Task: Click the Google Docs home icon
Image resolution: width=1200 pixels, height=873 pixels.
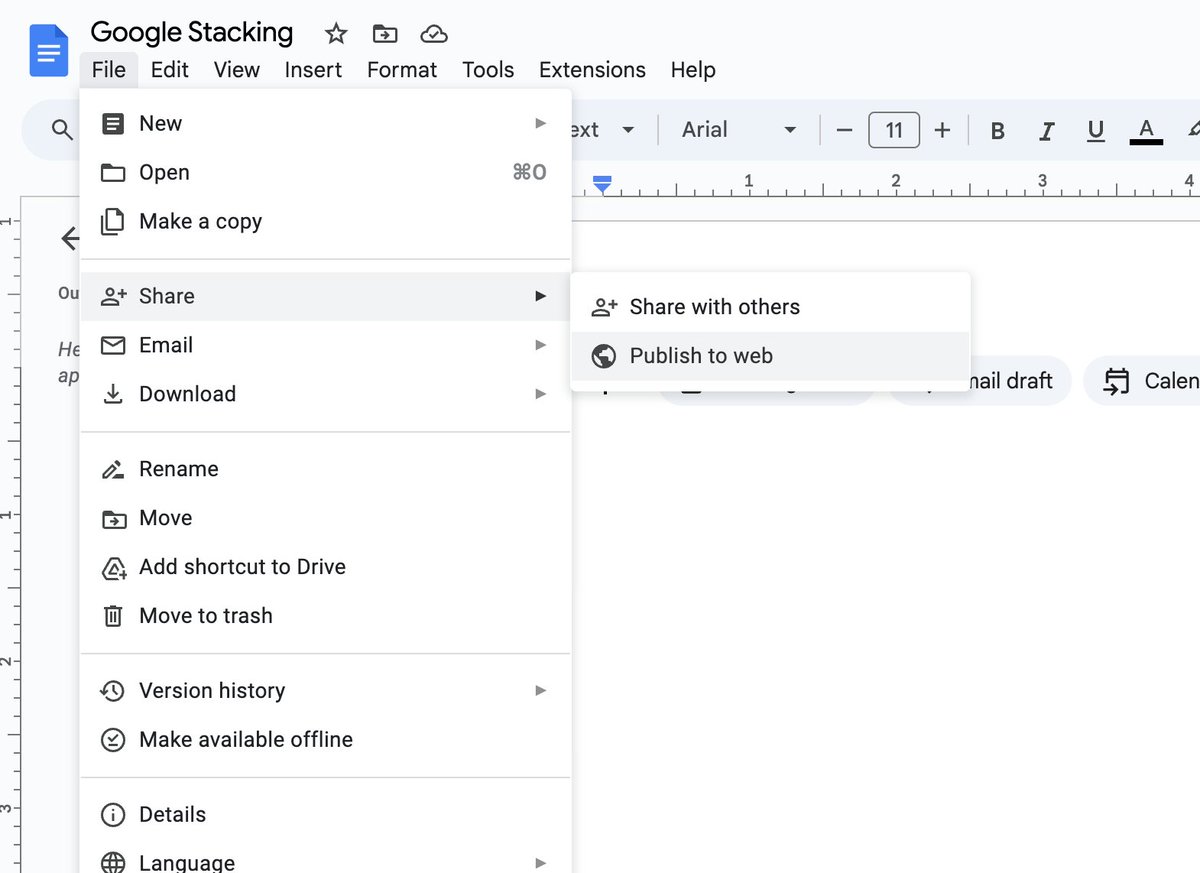Action: [x=49, y=51]
